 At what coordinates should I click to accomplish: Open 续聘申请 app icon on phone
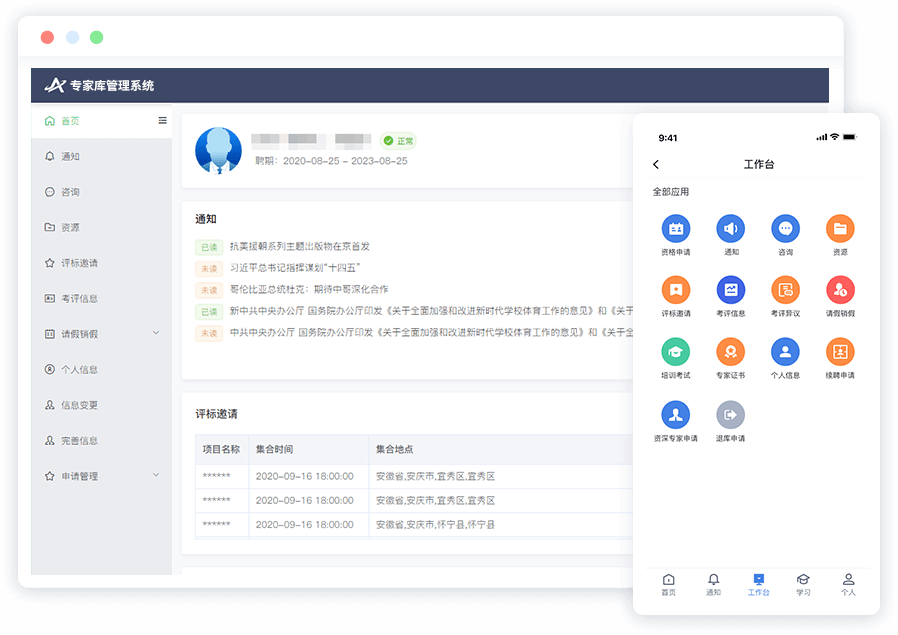click(x=839, y=353)
